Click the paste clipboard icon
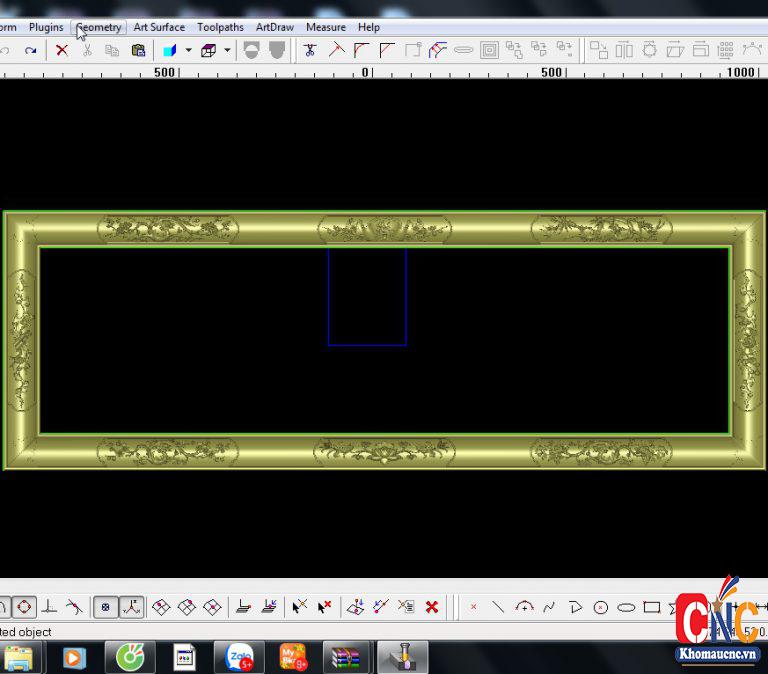This screenshot has width=768, height=674. (138, 50)
